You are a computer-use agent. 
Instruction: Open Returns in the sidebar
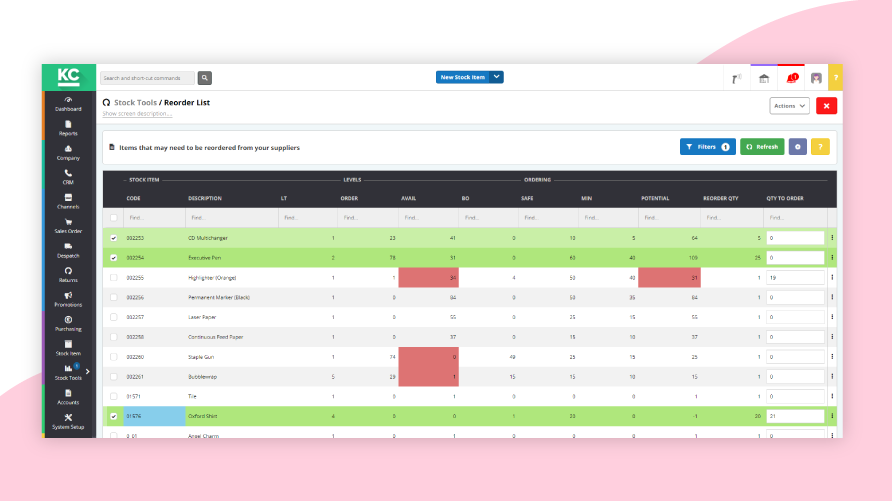pyautogui.click(x=68, y=275)
